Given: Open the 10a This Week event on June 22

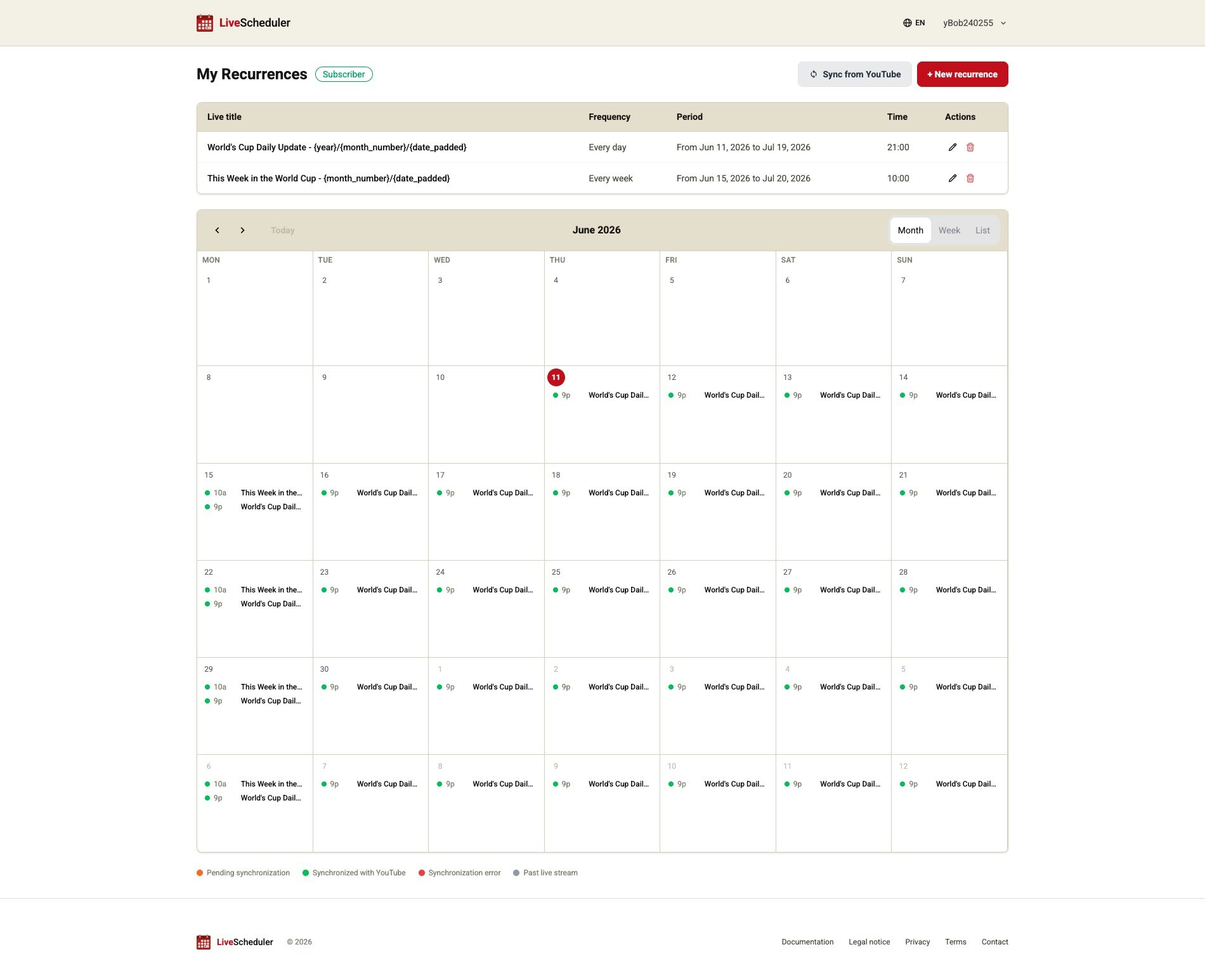Looking at the screenshot, I should (x=254, y=590).
